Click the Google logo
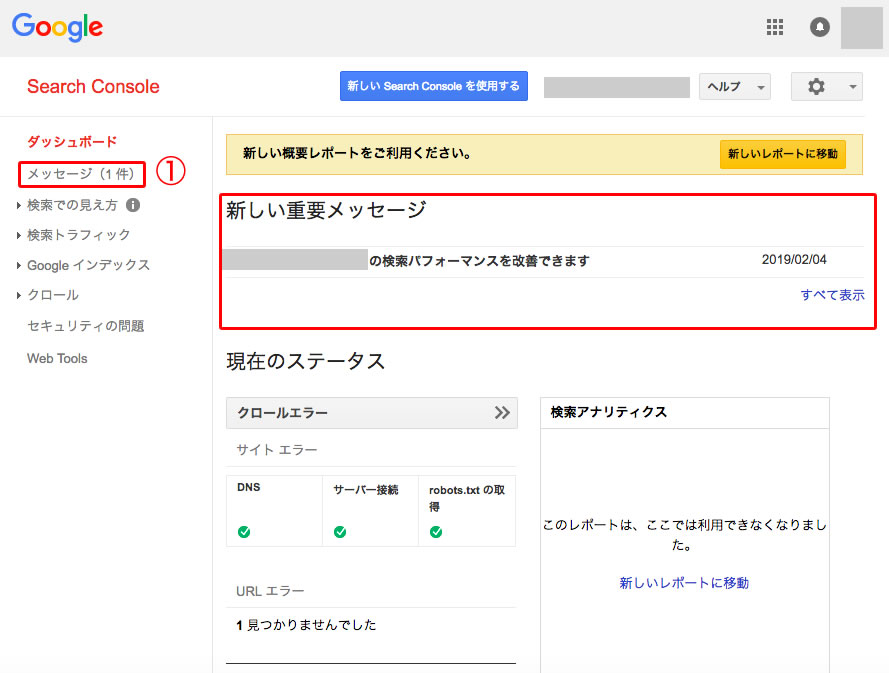This screenshot has width=889, height=673. 58,28
